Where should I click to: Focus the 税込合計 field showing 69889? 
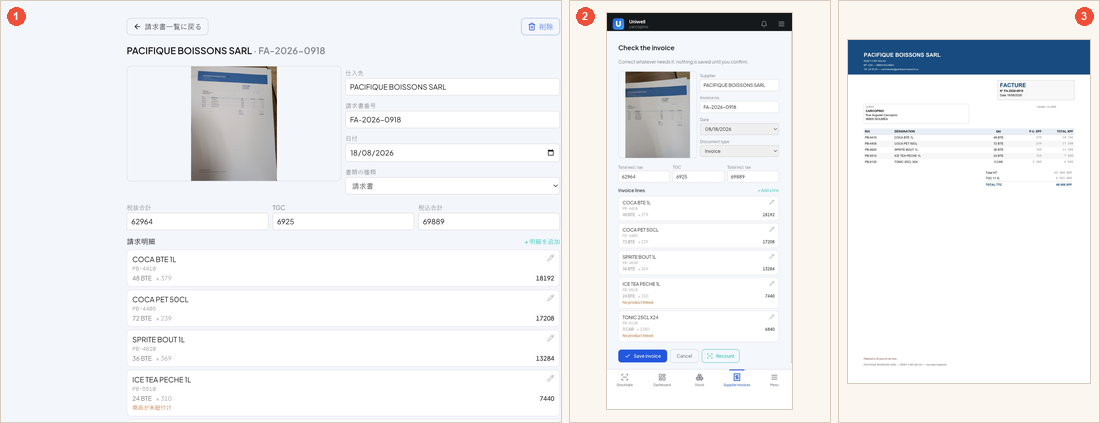point(489,222)
